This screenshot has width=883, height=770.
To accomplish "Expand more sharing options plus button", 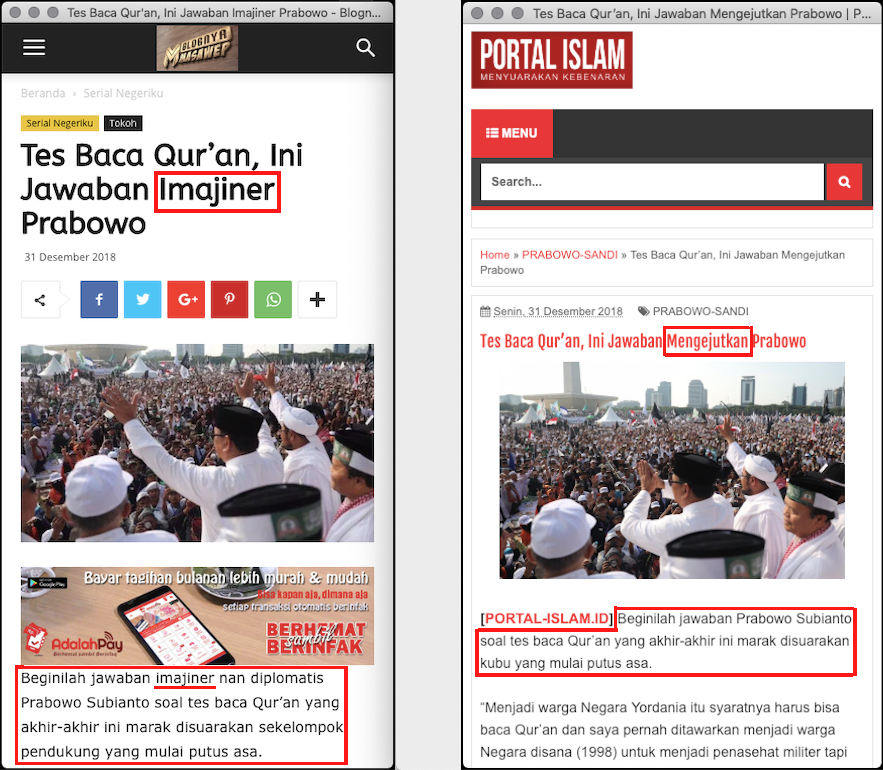I will [x=317, y=300].
